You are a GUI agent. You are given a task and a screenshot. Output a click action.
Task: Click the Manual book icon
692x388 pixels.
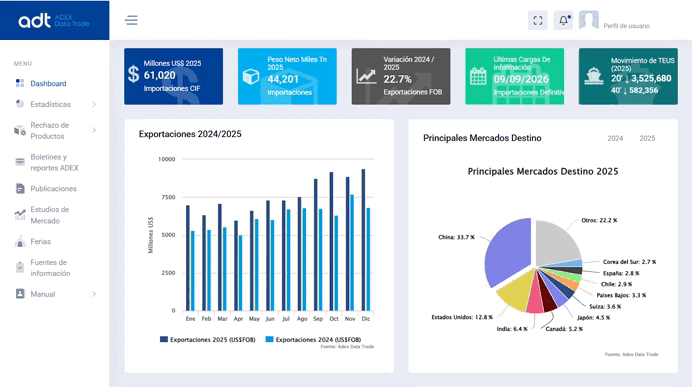(20, 294)
